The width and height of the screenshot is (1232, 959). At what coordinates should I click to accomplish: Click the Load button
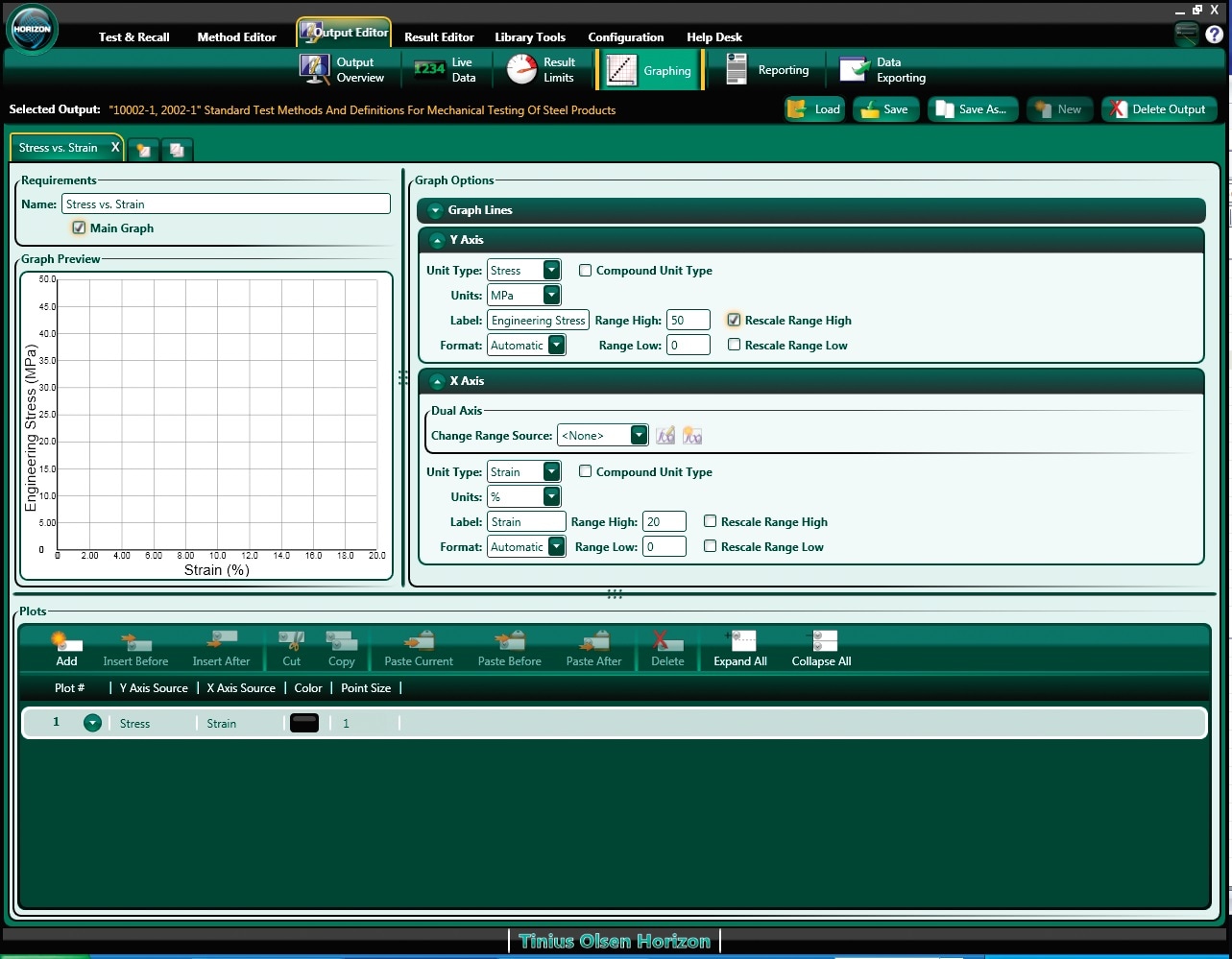pyautogui.click(x=814, y=109)
